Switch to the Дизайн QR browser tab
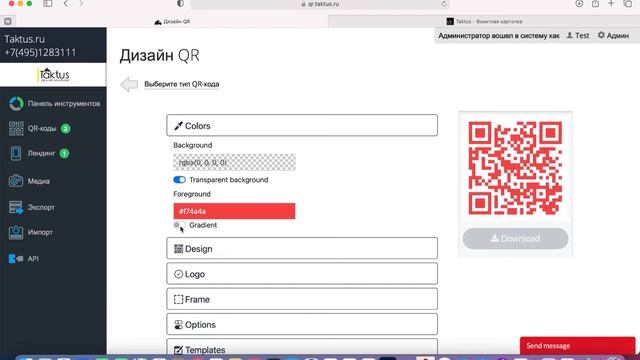The image size is (640, 360). pyautogui.click(x=172, y=21)
